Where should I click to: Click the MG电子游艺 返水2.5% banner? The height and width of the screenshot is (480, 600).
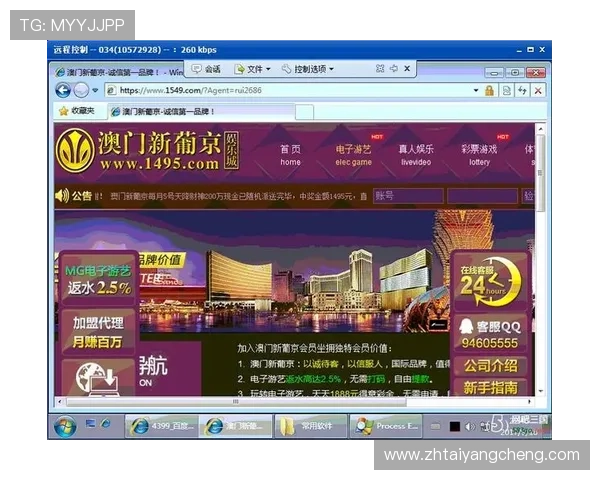click(99, 279)
